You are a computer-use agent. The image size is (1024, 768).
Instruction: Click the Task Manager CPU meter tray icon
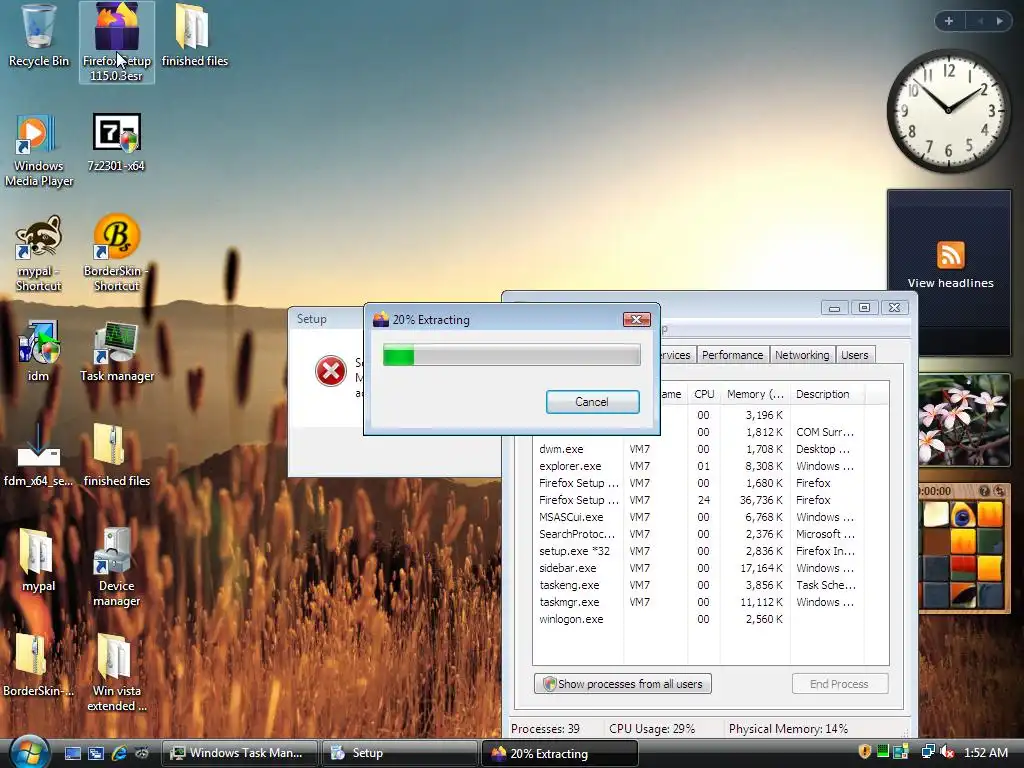[883, 752]
